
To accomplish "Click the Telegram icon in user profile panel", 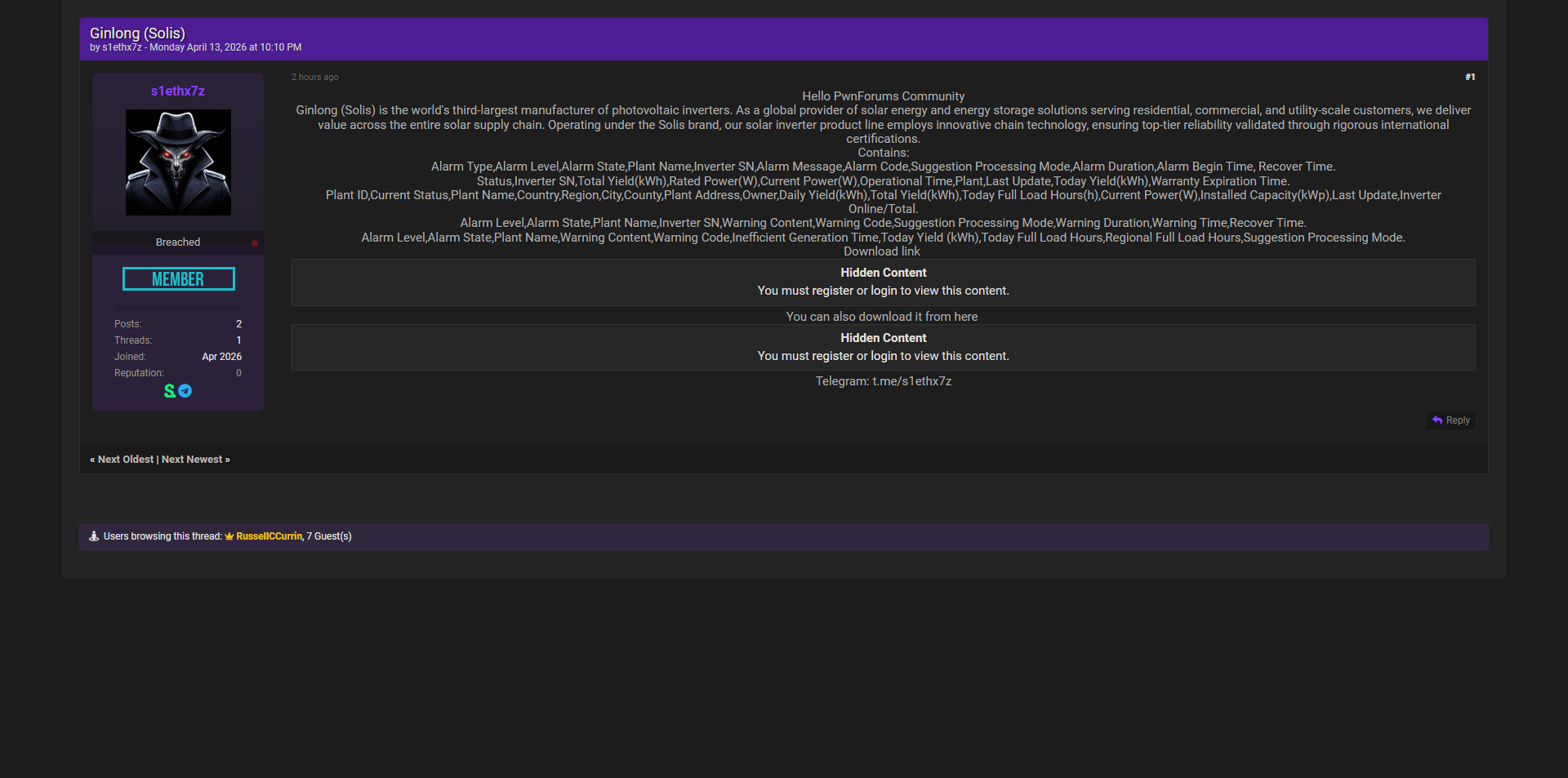I will (185, 391).
